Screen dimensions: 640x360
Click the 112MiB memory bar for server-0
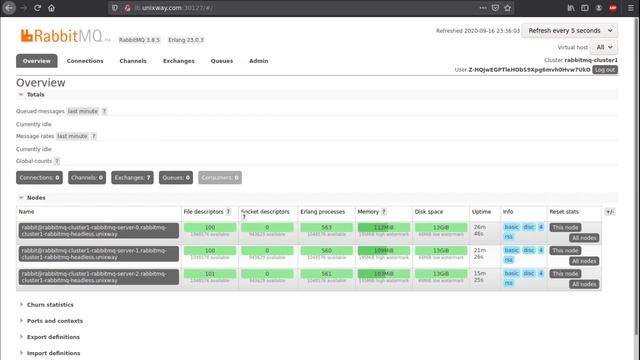click(x=384, y=227)
